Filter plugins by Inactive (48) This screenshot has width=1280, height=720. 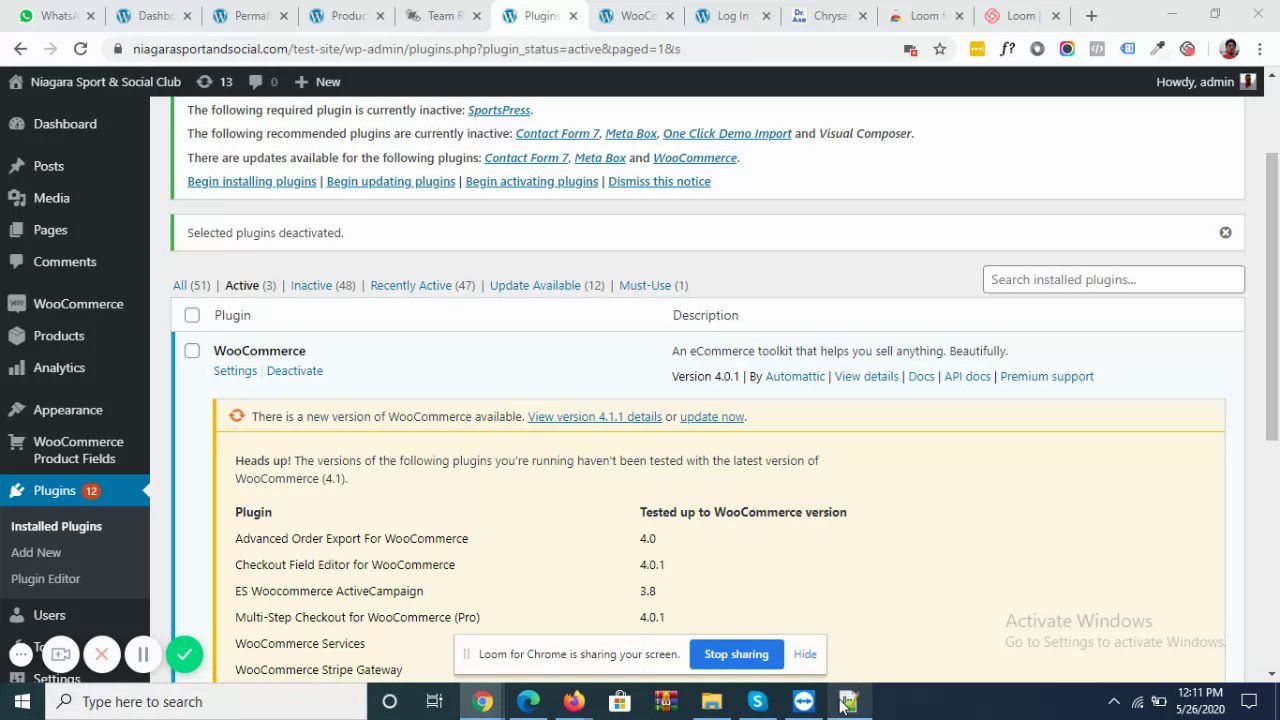click(x=323, y=285)
